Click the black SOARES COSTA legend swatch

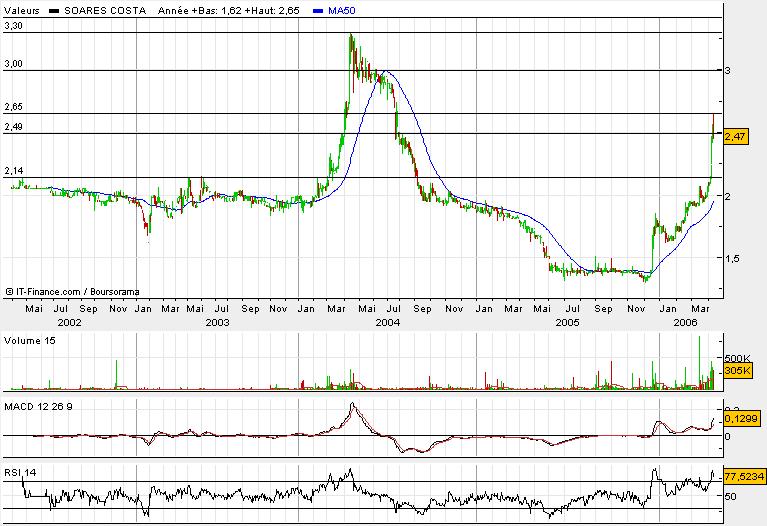coord(54,11)
